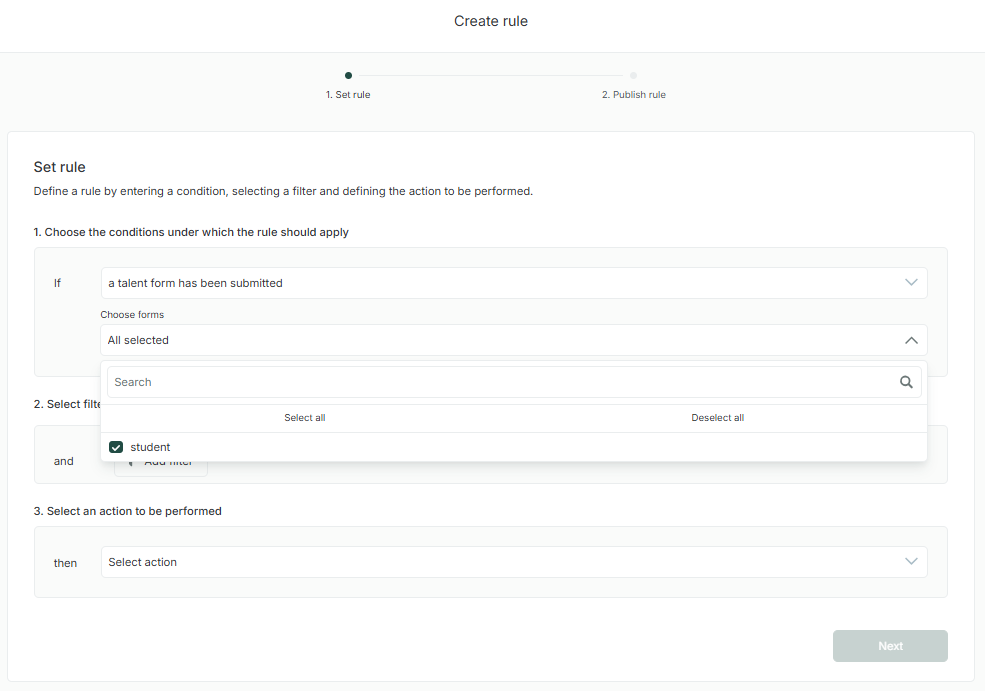Open the Select action dropdown chevron
This screenshot has height=691, width=985.
[911, 562]
